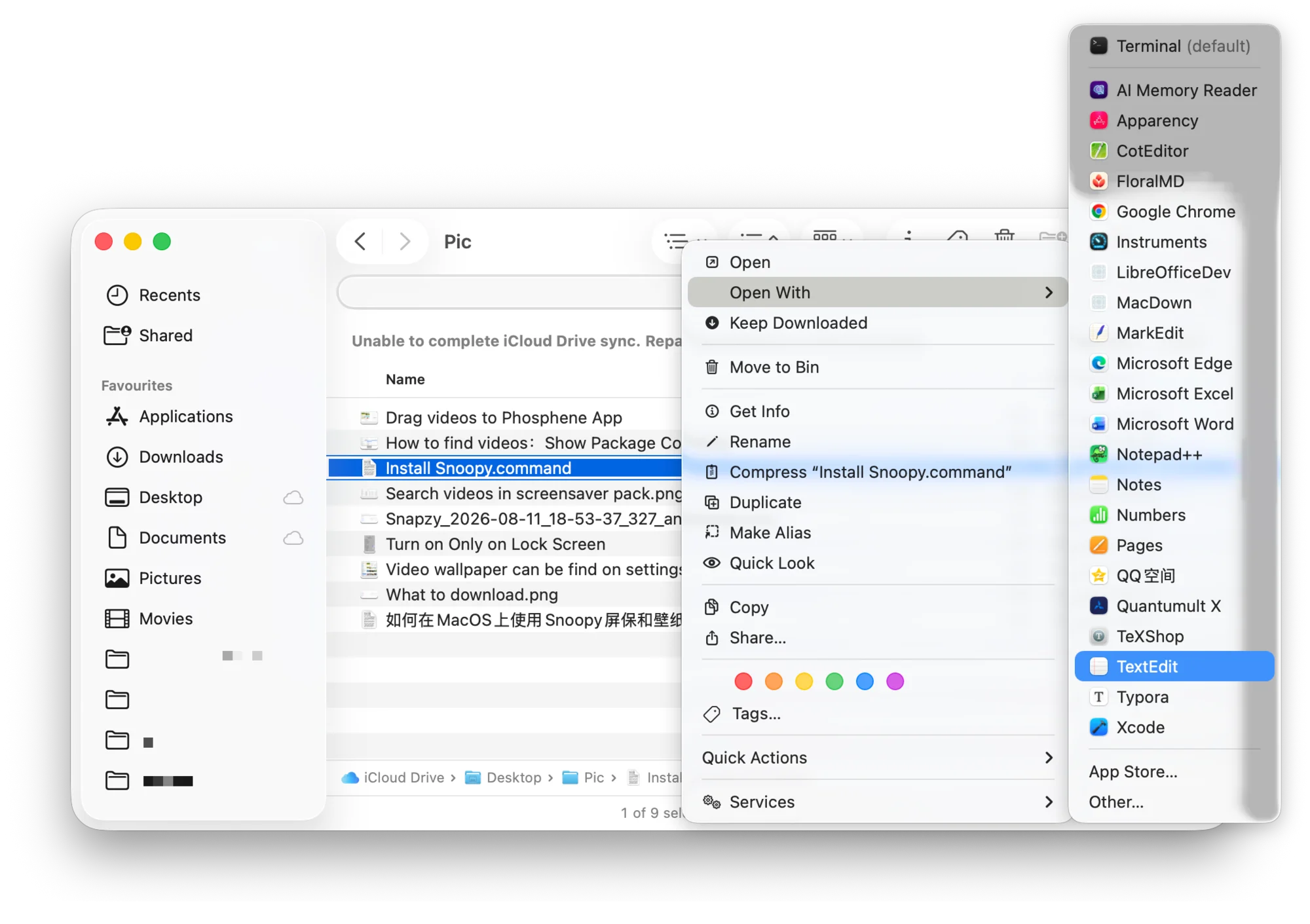Open Movies in sidebar

pos(203,619)
